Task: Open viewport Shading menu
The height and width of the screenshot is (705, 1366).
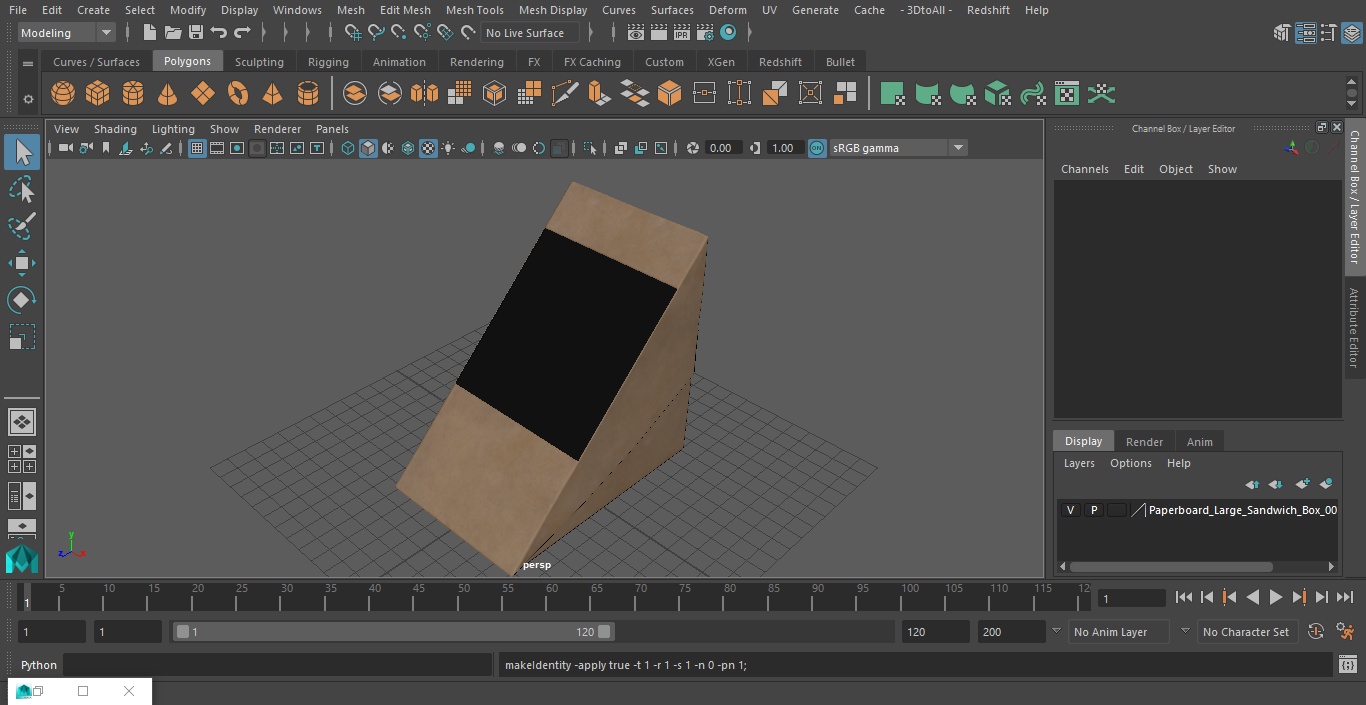Action: click(x=115, y=129)
